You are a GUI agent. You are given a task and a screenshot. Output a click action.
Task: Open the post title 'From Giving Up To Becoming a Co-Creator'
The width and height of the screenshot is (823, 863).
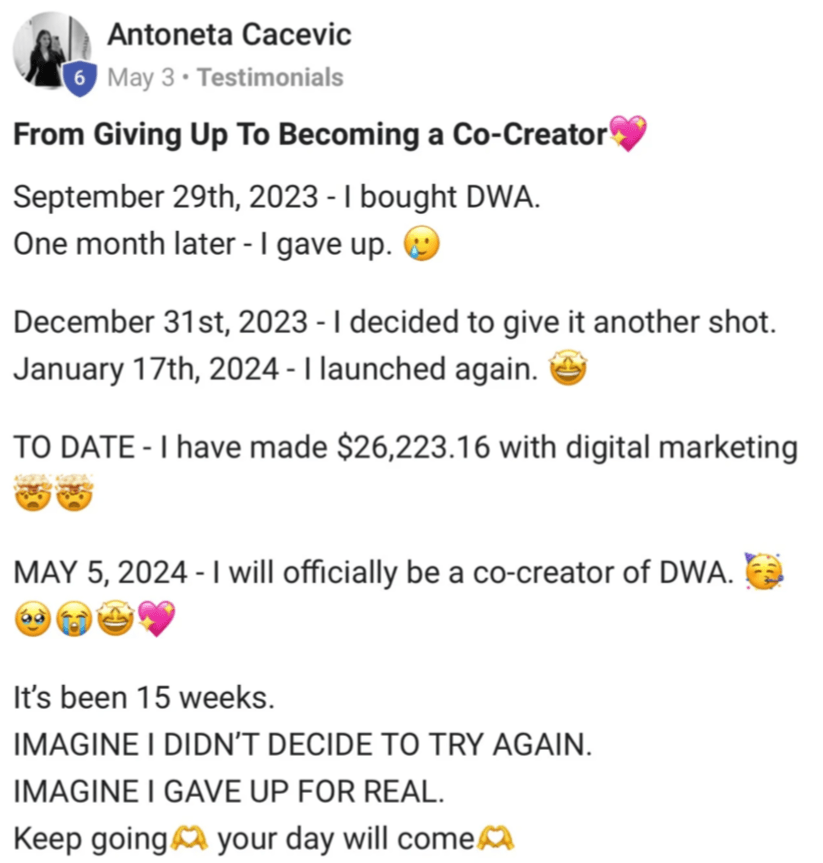coord(310,135)
